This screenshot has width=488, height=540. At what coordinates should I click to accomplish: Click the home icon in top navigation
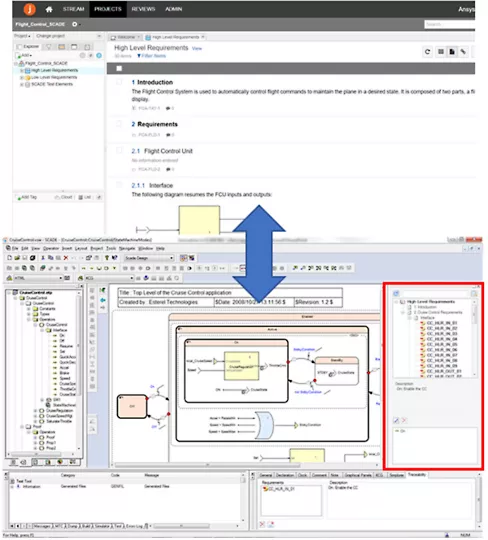49,9
